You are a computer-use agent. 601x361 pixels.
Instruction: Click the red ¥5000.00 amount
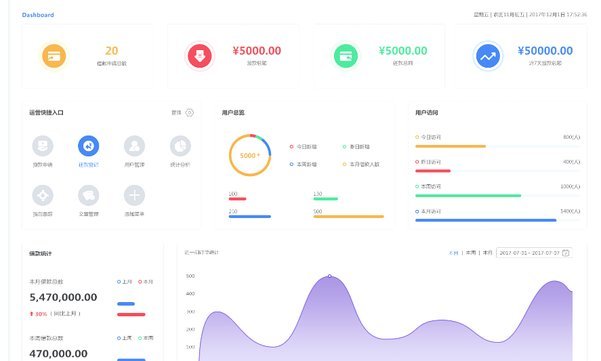(x=257, y=51)
